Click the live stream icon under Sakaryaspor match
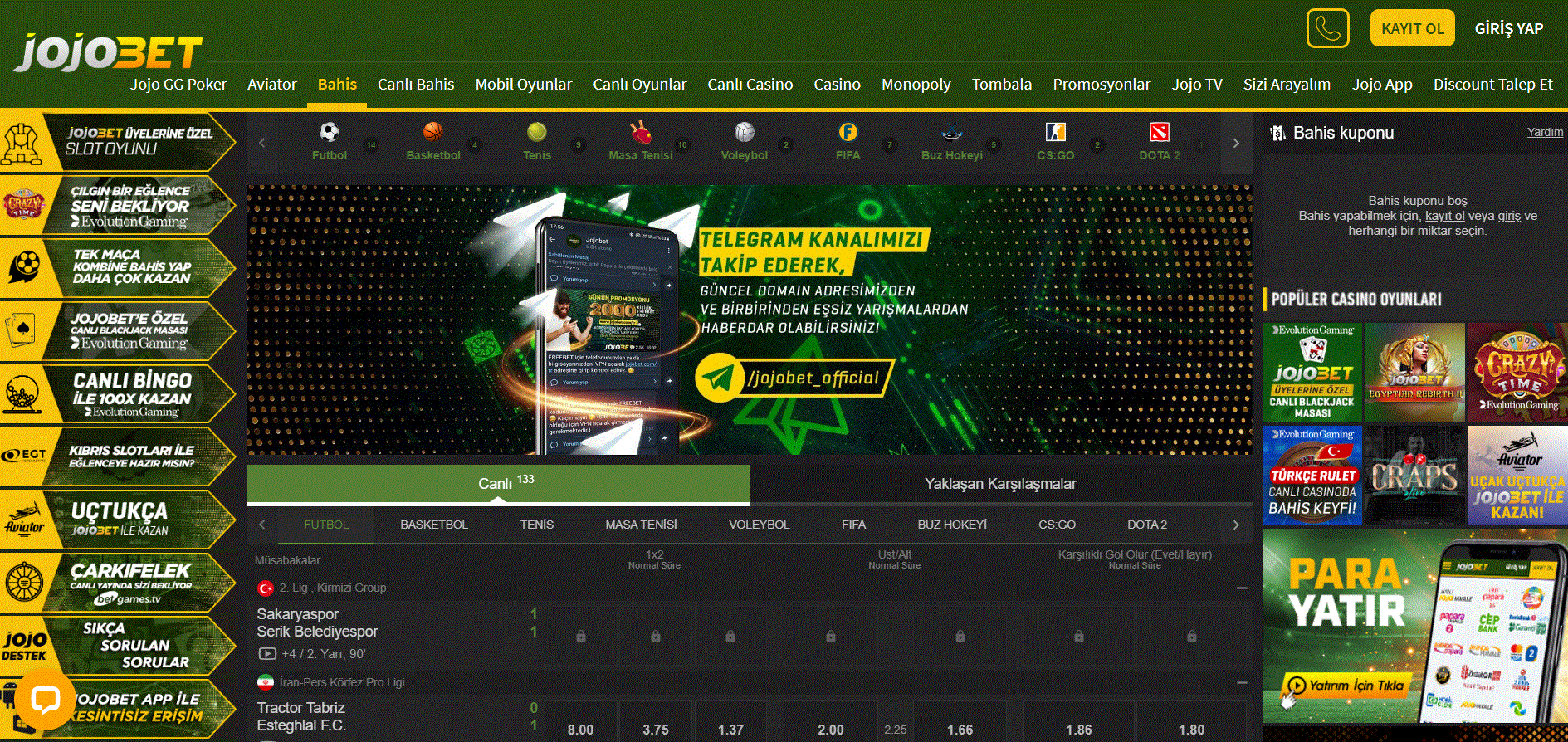 (x=267, y=654)
